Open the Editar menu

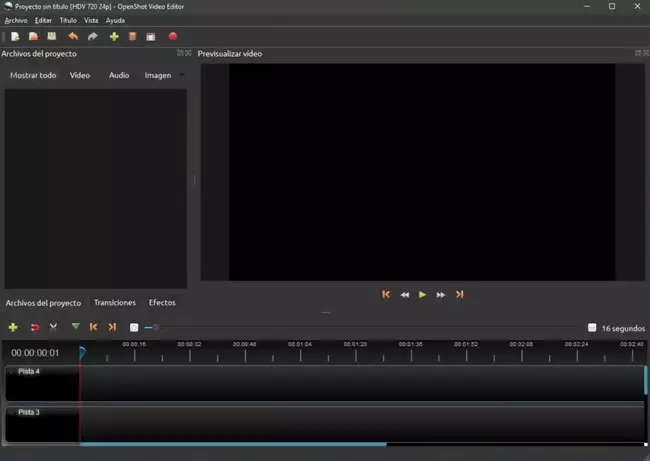pyautogui.click(x=43, y=20)
